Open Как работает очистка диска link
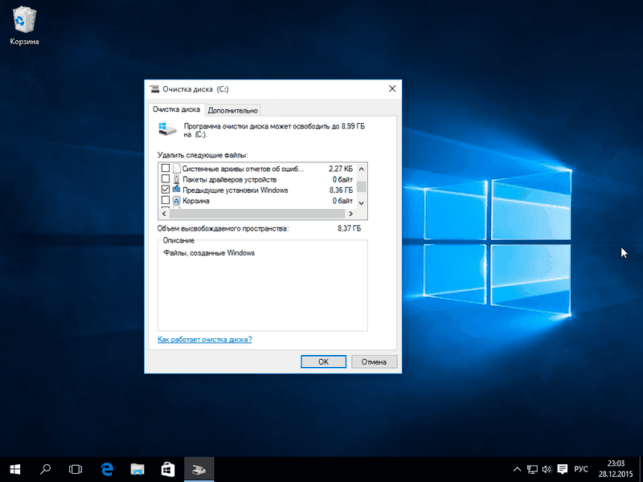643x482 pixels. click(205, 339)
